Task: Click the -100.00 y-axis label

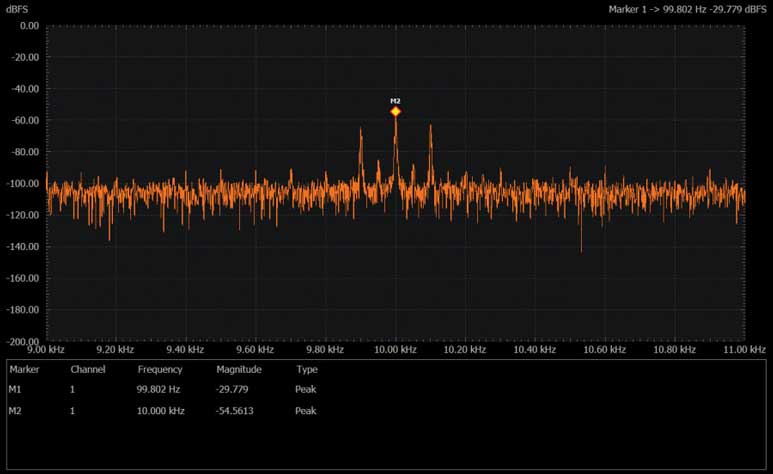Action: click(21, 184)
